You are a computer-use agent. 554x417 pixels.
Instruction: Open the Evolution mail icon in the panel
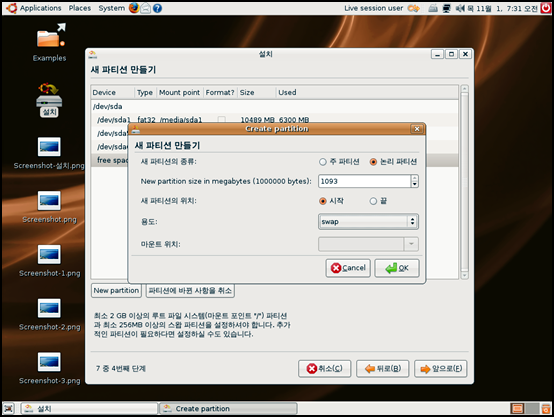(x=146, y=8)
